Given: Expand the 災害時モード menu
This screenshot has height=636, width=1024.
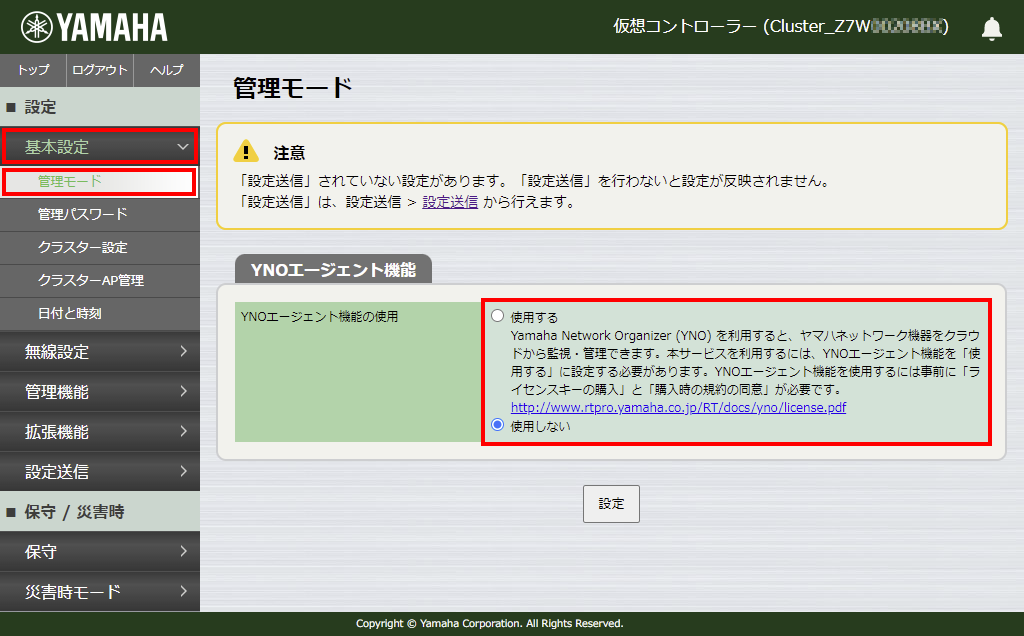Looking at the screenshot, I should 99,591.
